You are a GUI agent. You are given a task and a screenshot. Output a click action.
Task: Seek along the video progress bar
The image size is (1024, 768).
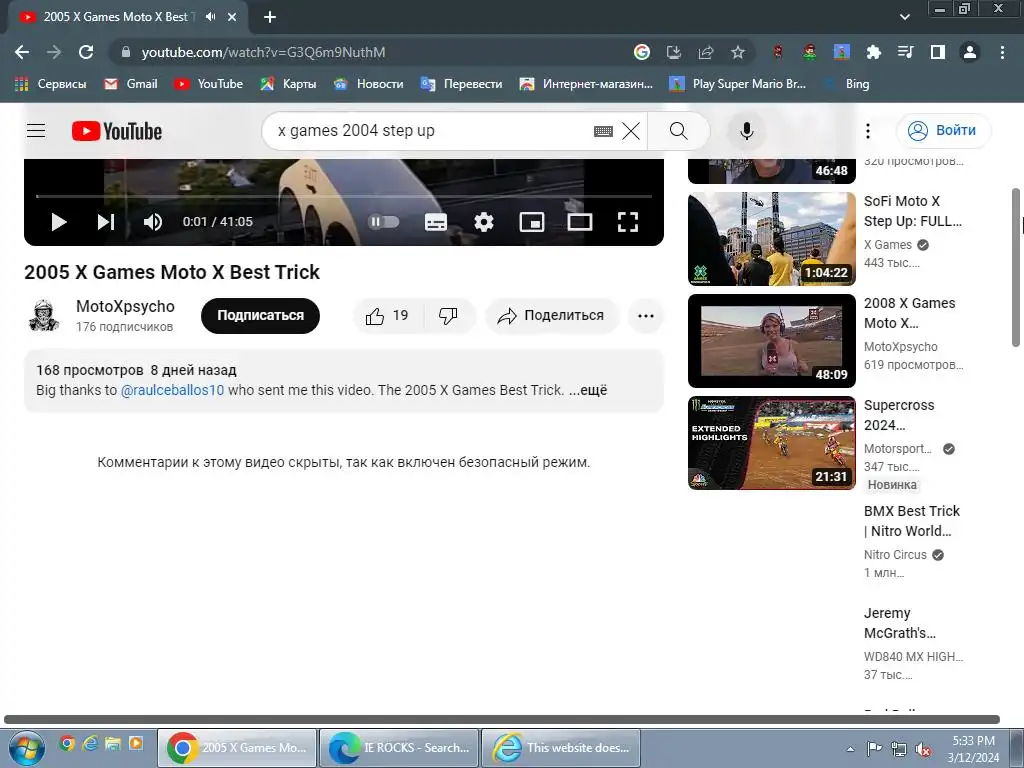[x=344, y=196]
